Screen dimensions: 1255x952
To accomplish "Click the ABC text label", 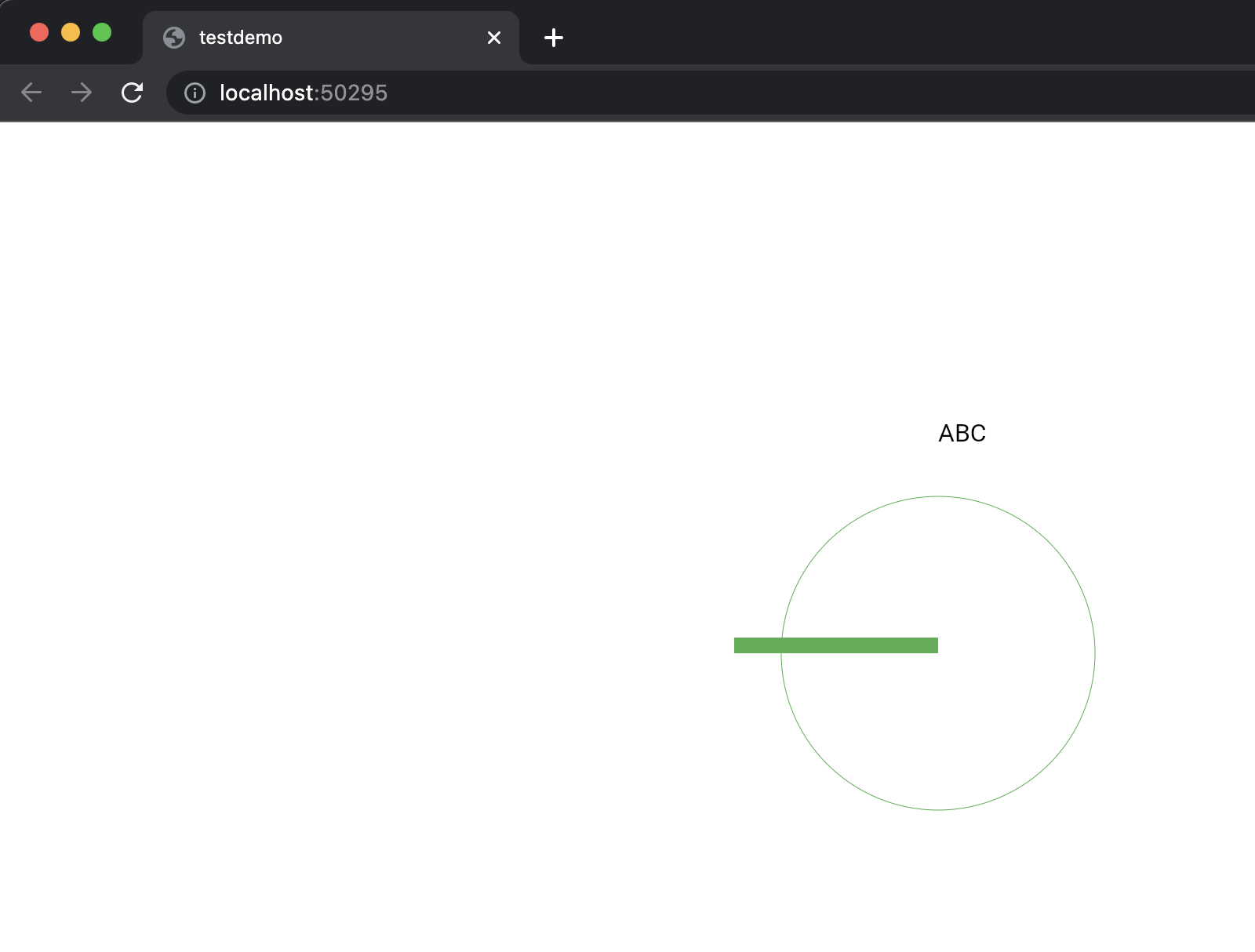I will click(962, 433).
